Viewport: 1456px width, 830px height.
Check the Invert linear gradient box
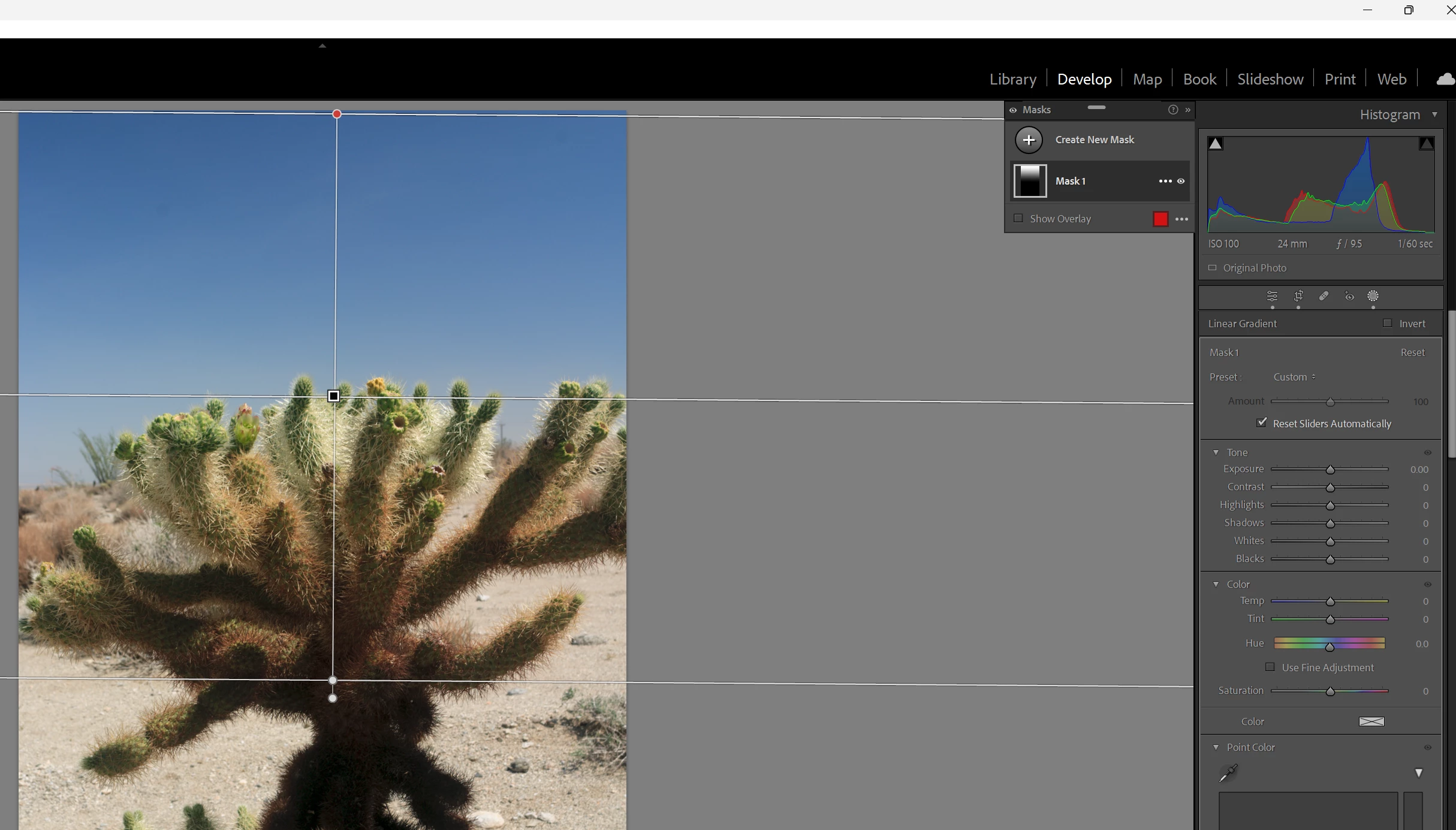[x=1388, y=324]
